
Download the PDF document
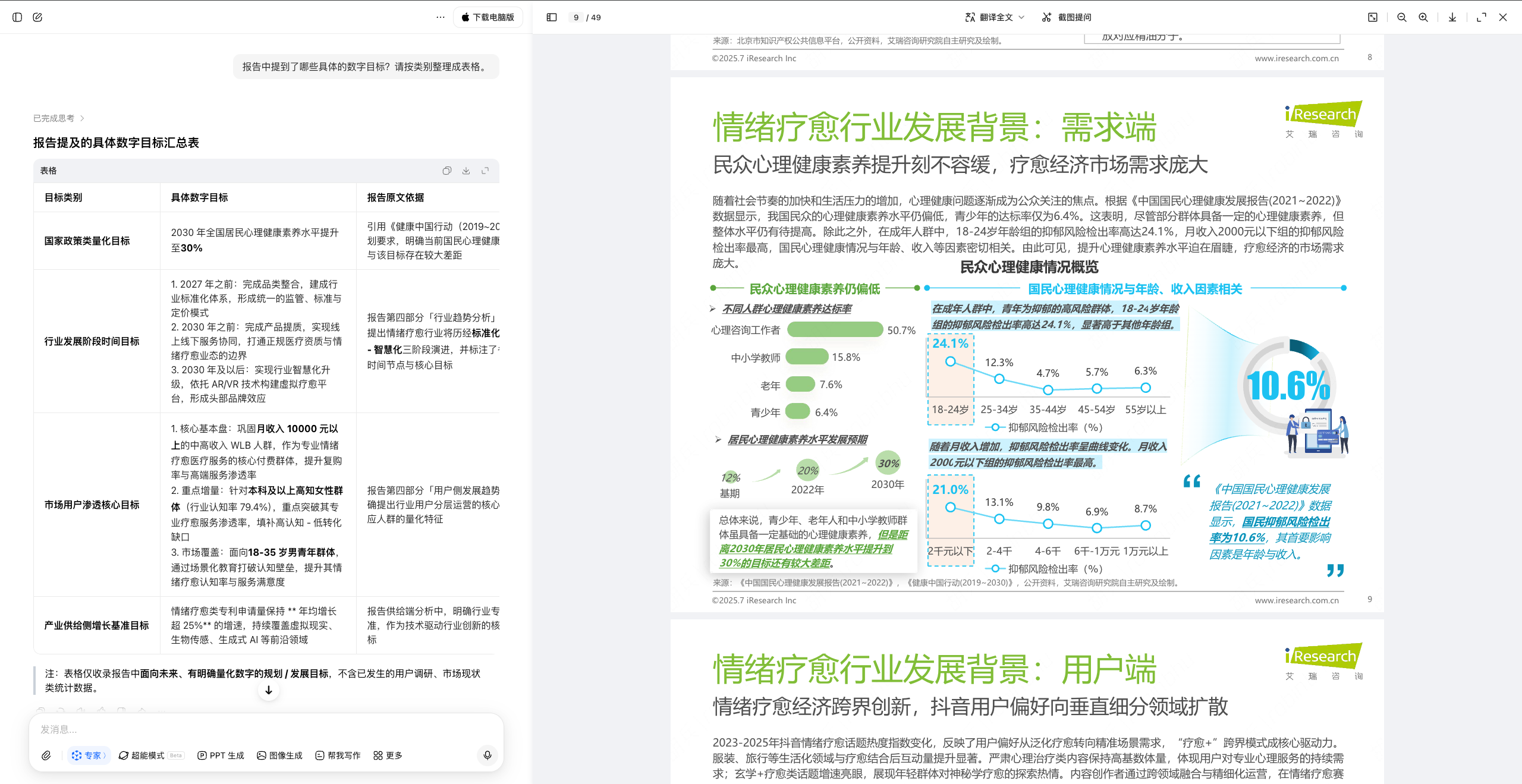[1452, 17]
